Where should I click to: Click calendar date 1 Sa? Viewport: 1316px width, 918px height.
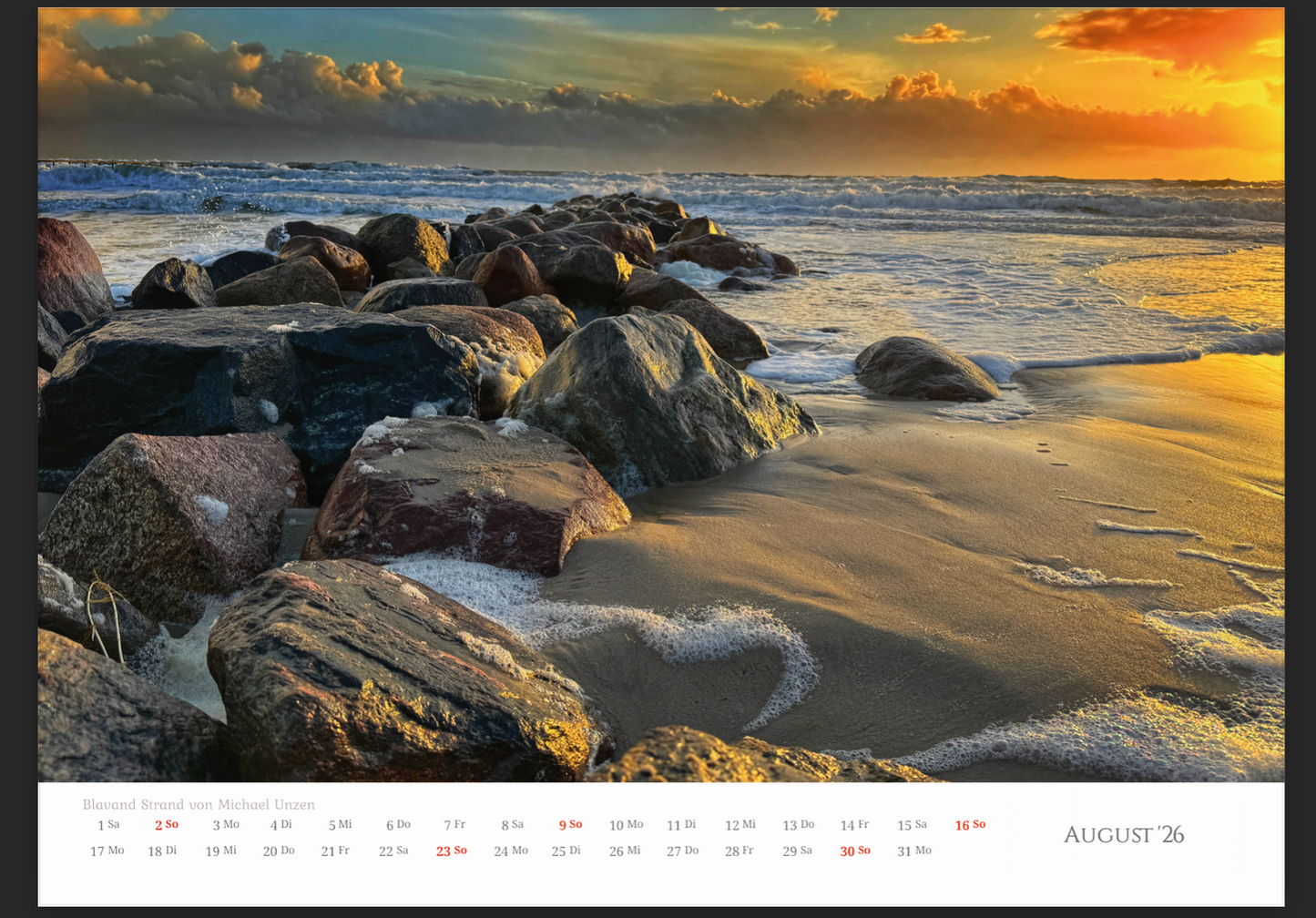108,825
